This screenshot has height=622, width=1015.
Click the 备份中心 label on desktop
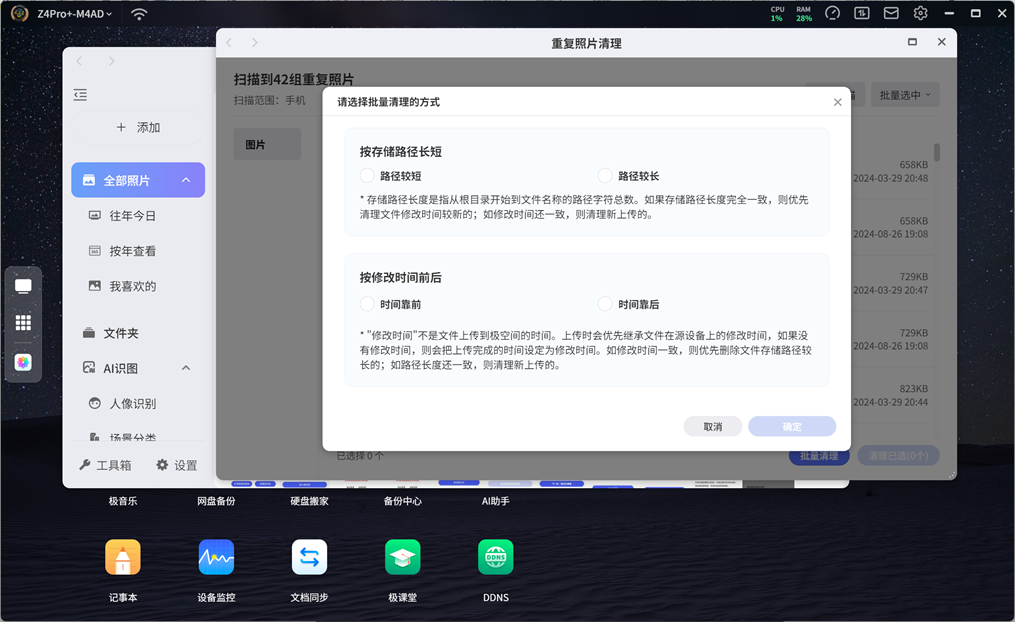(403, 501)
